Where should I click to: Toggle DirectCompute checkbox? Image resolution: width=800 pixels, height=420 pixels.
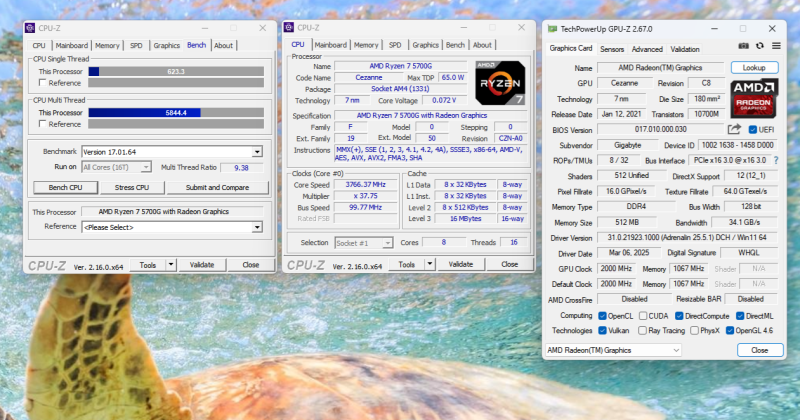point(679,316)
